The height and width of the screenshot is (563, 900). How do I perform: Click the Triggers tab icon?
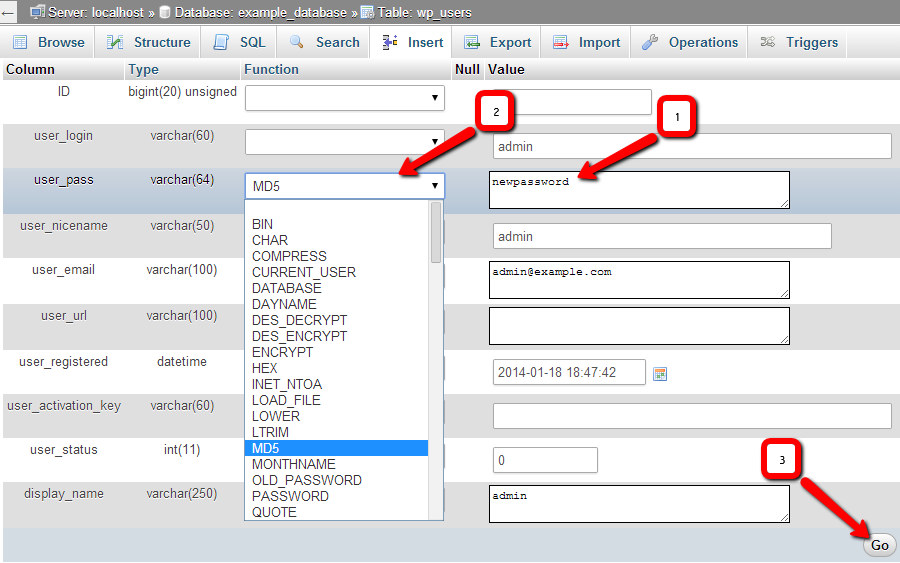pos(768,43)
